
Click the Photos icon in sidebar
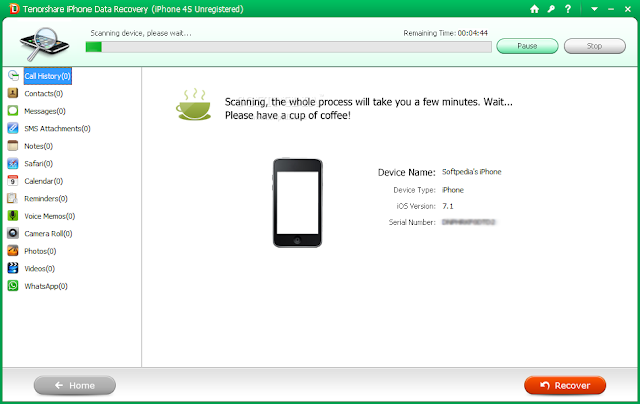[x=13, y=251]
